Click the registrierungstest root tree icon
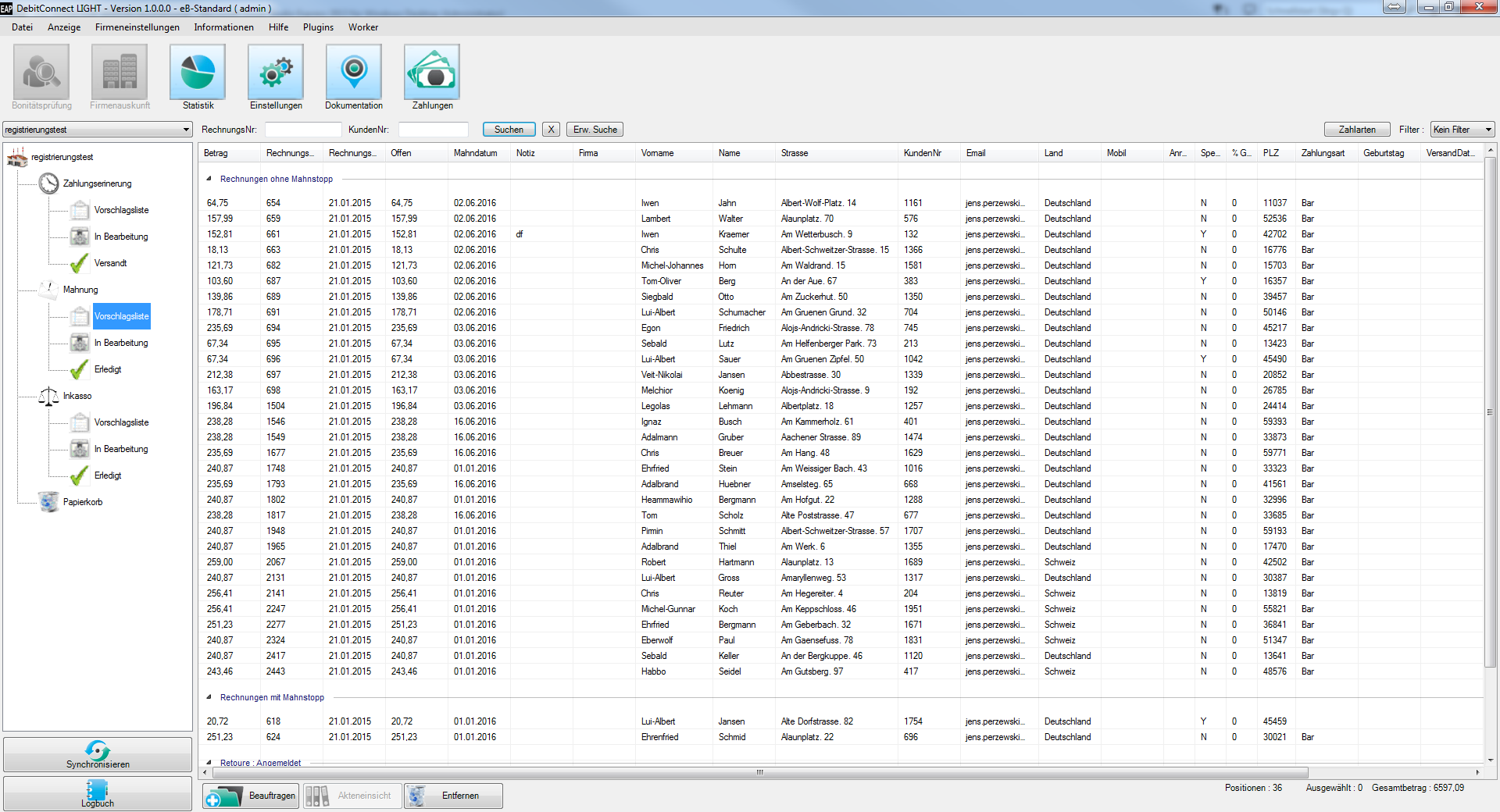1500x812 pixels. click(17, 158)
